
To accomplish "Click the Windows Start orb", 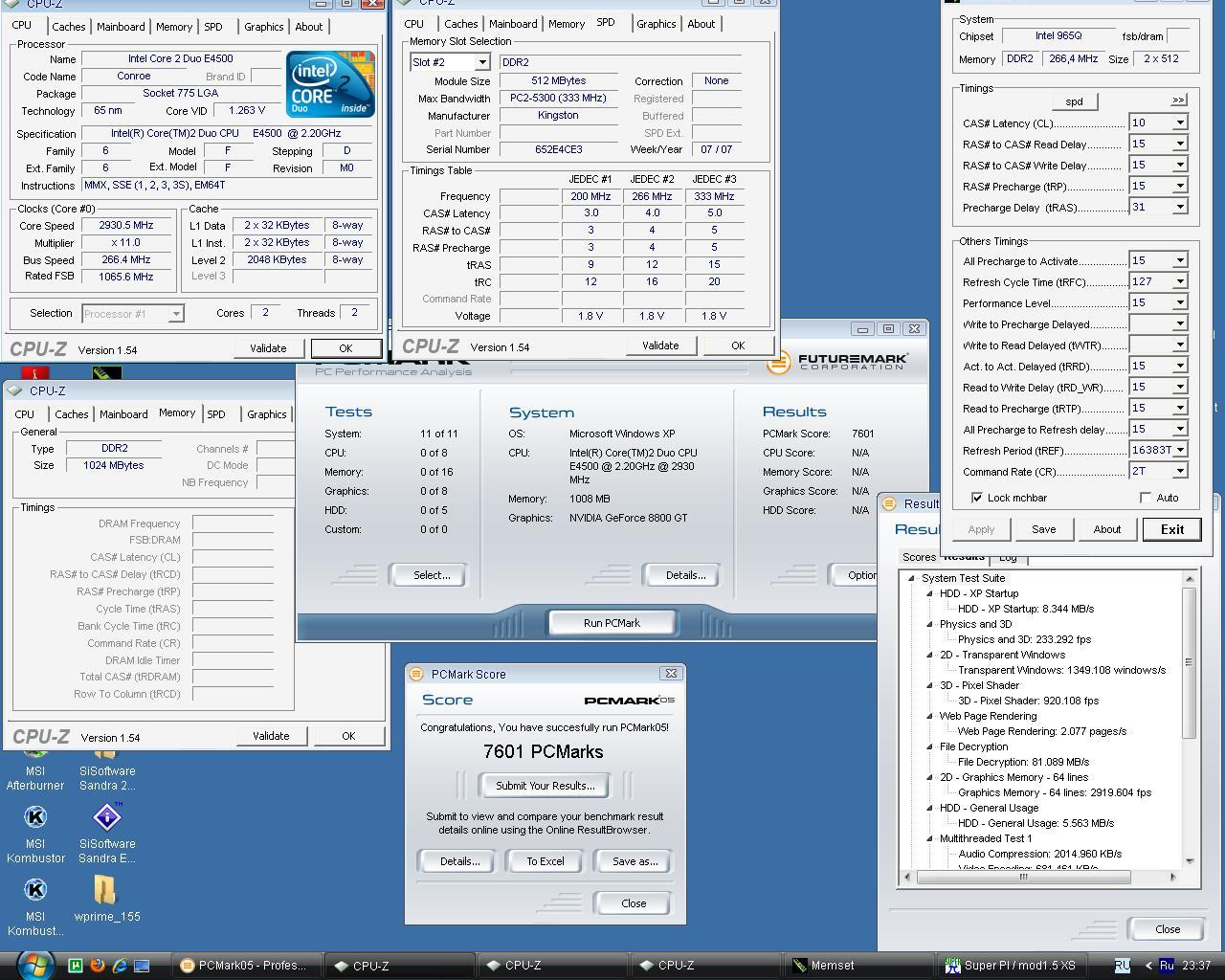I will (x=35, y=965).
